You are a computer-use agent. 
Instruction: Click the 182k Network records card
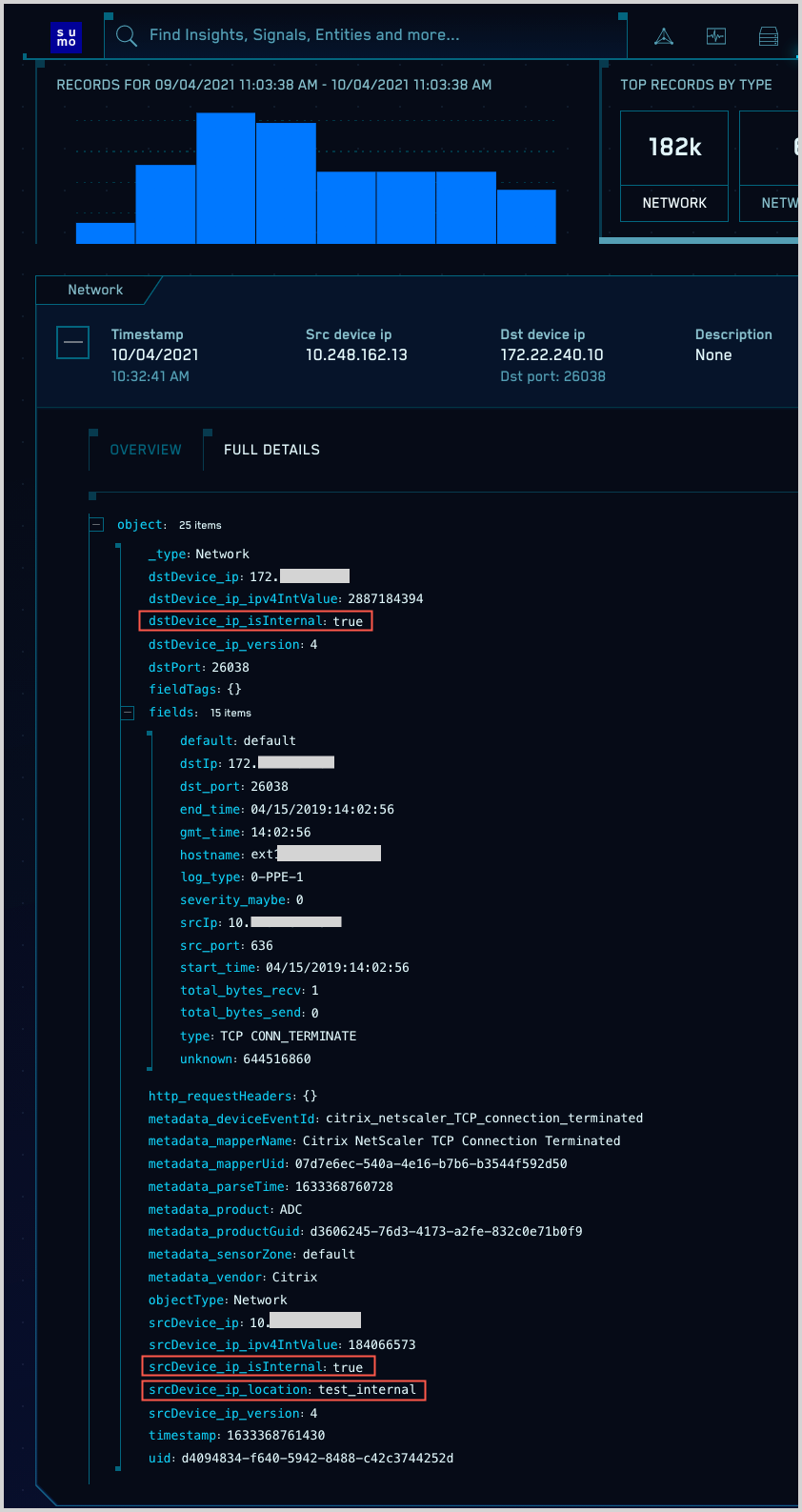click(x=674, y=166)
